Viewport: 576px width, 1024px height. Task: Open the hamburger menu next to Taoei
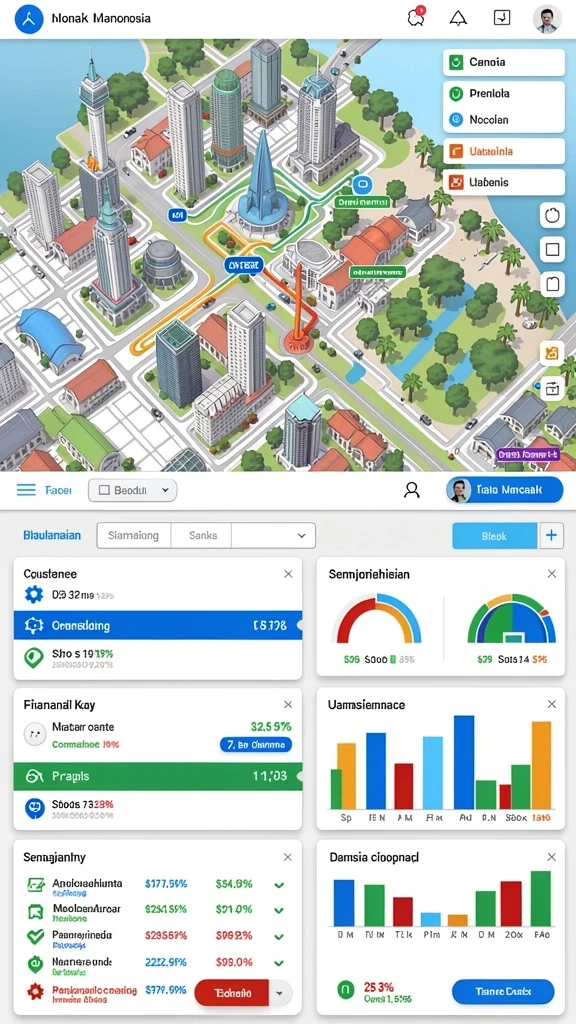tap(26, 490)
